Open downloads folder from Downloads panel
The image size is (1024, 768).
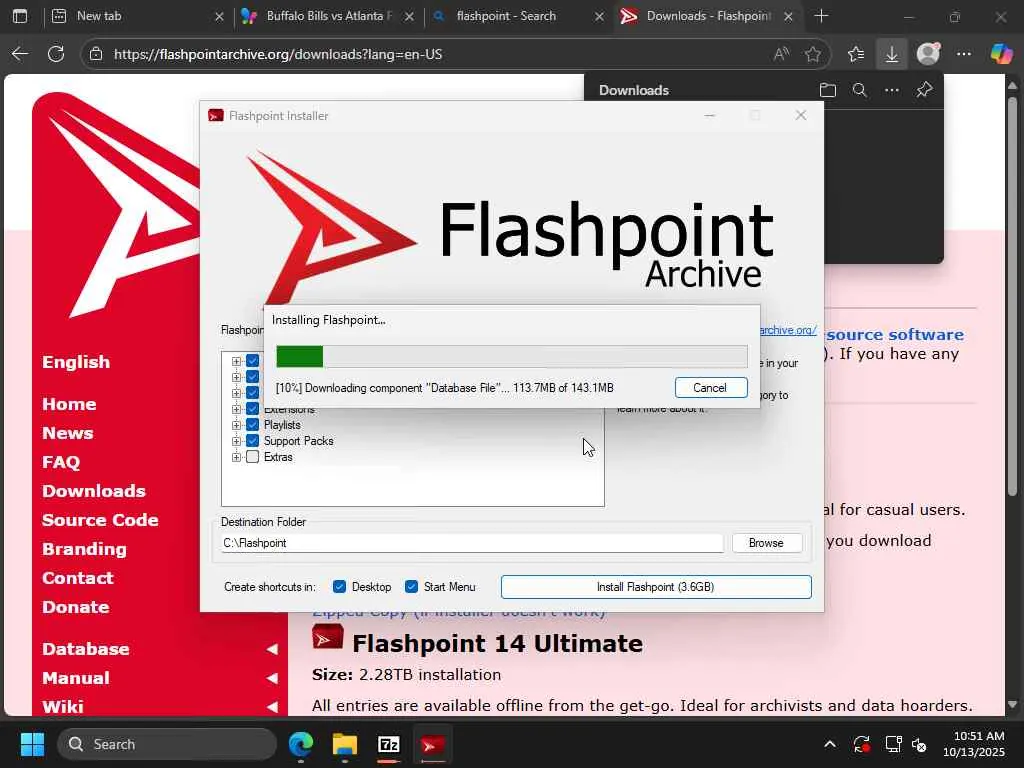(x=828, y=90)
